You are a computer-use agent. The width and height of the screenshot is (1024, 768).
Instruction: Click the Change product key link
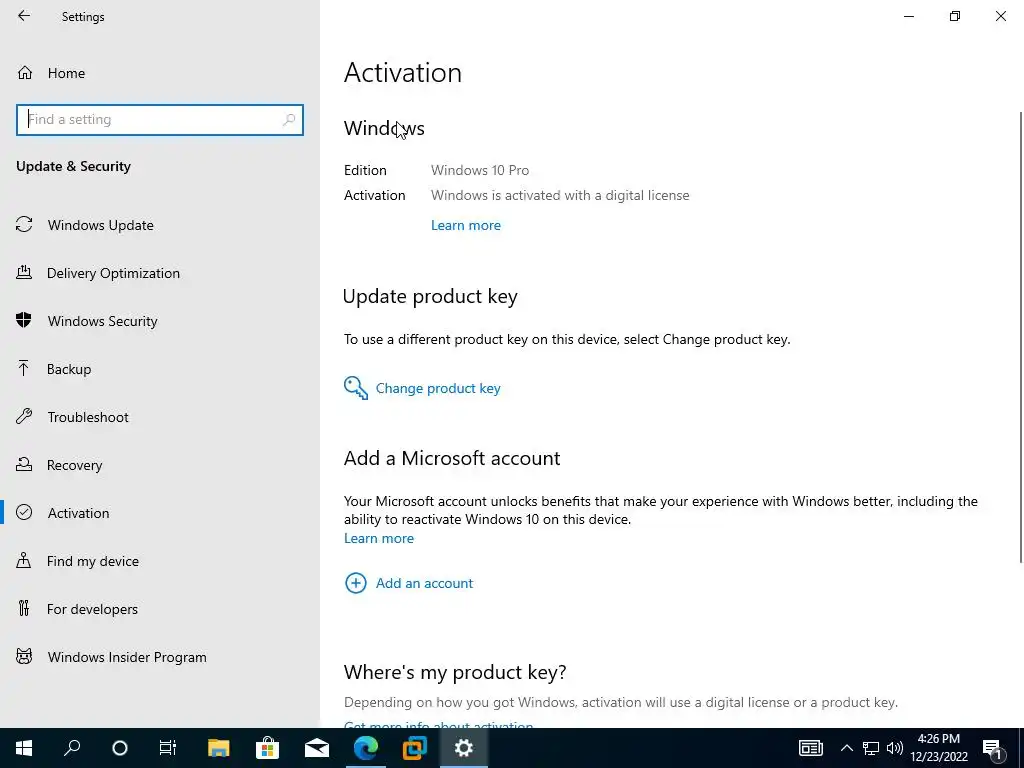coord(438,388)
